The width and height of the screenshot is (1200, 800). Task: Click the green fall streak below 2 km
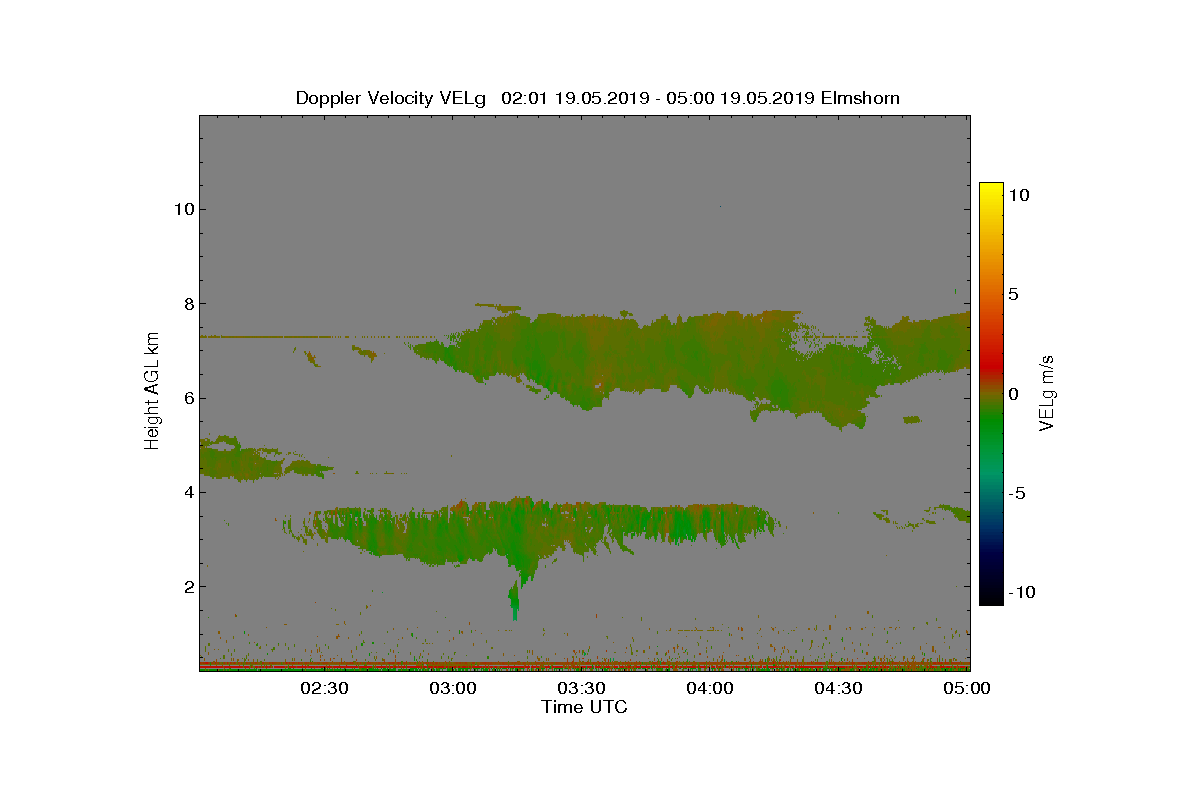[515, 598]
